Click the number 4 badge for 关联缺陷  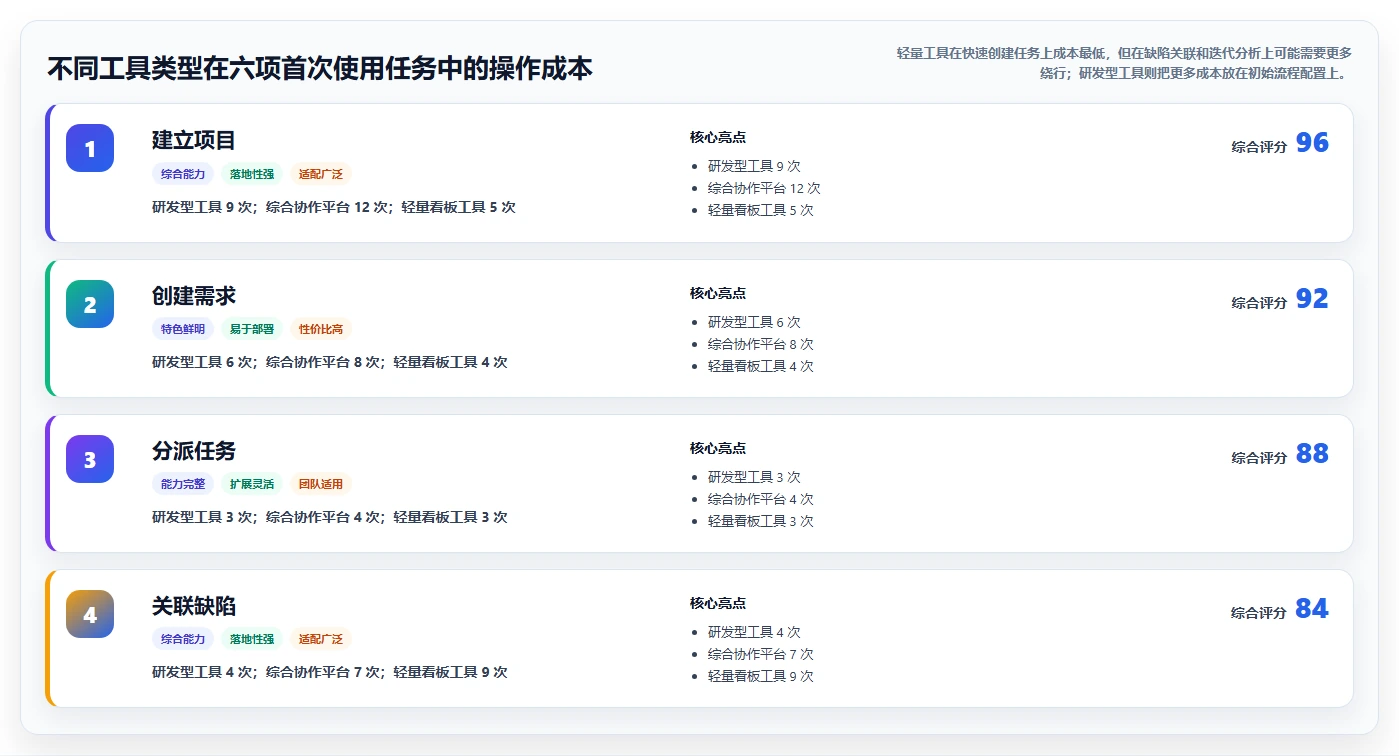pos(90,614)
